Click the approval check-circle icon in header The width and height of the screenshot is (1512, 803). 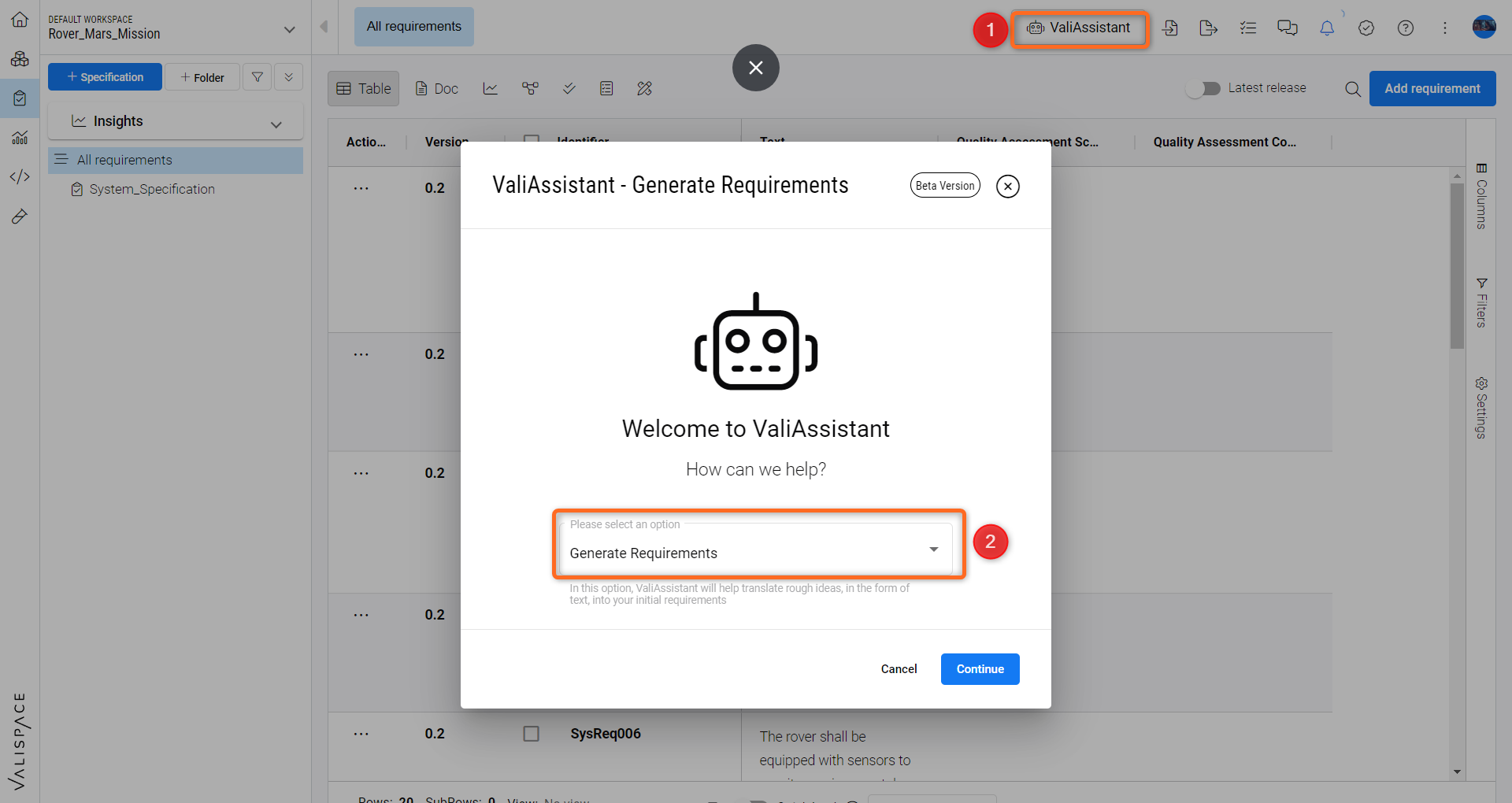click(x=1366, y=28)
